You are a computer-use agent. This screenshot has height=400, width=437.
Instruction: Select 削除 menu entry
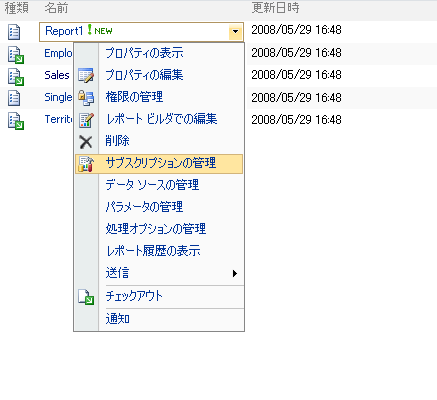tap(159, 141)
